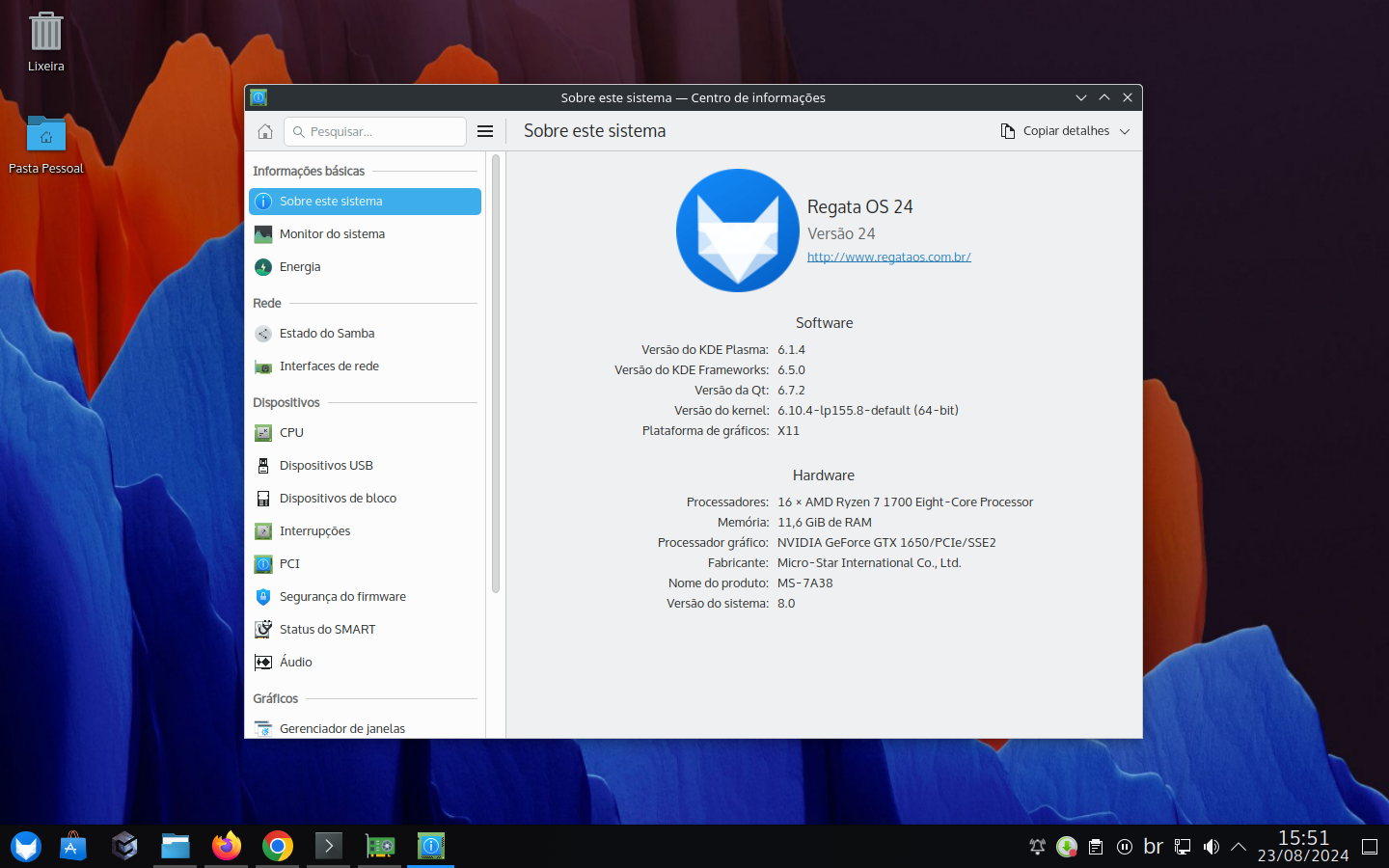Click the 'Interfaces de rede' network card icon
The width and height of the screenshot is (1389, 868).
click(263, 366)
